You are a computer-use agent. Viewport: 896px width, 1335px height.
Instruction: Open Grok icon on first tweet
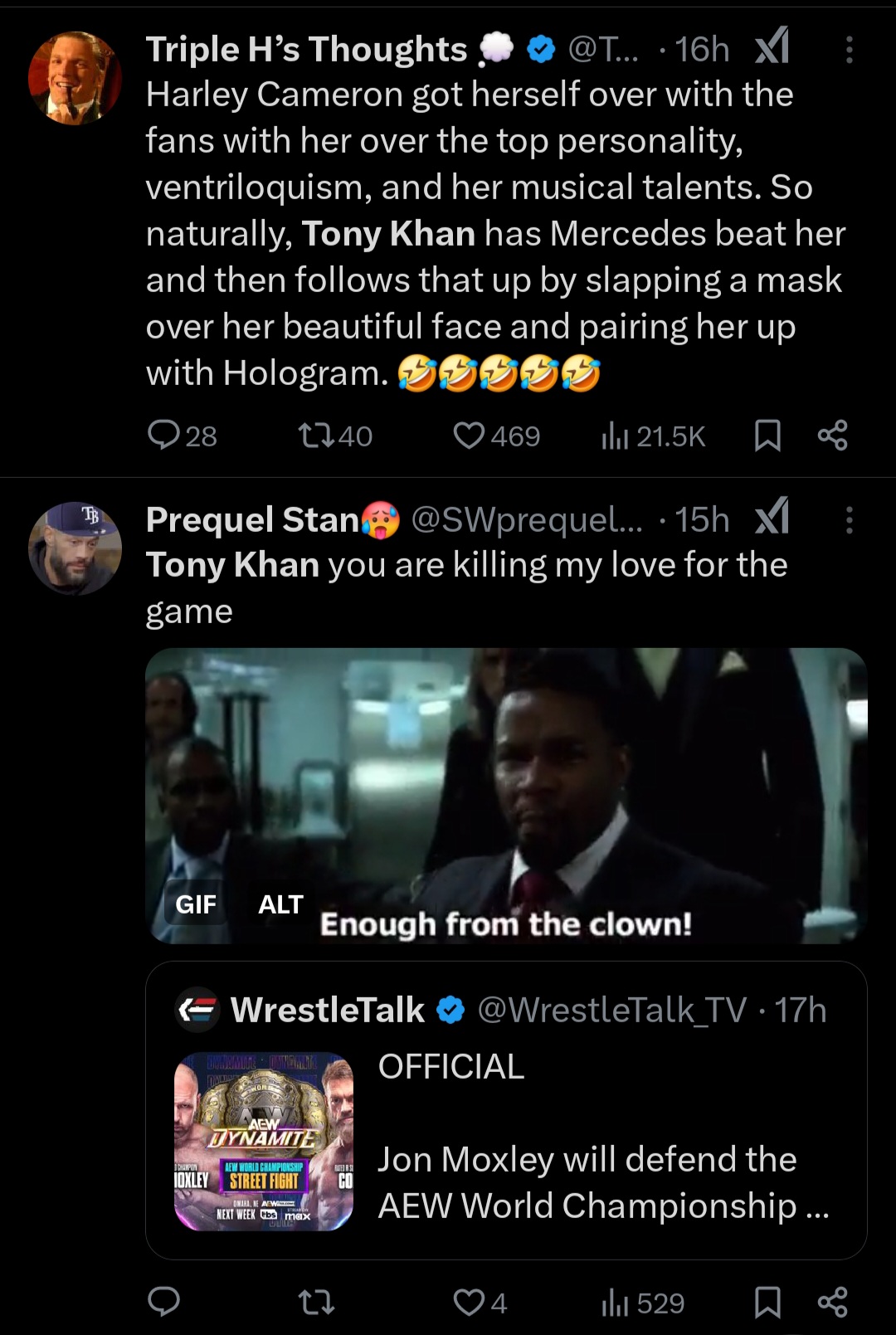tap(772, 48)
